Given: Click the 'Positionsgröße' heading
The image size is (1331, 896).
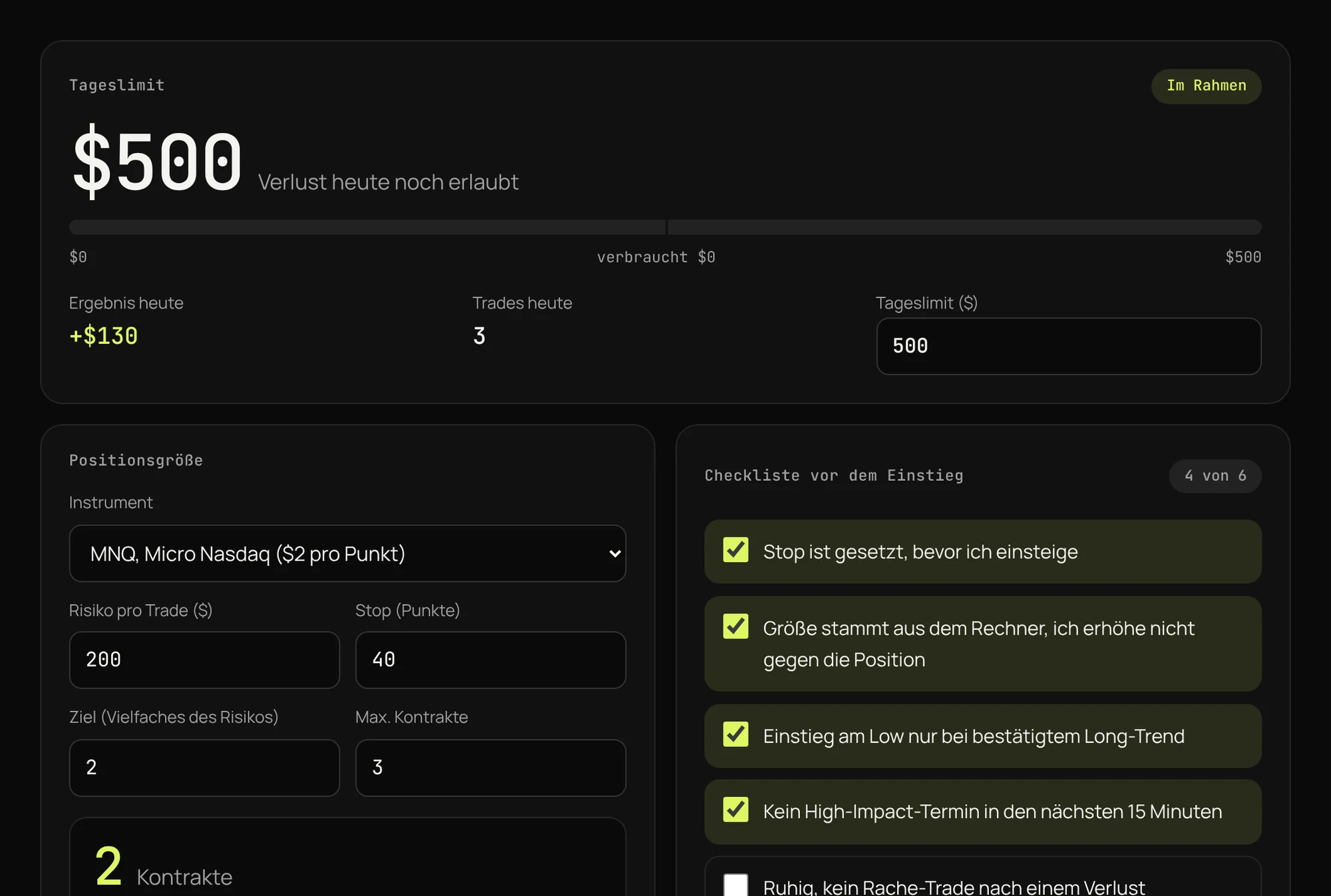Looking at the screenshot, I should [136, 460].
